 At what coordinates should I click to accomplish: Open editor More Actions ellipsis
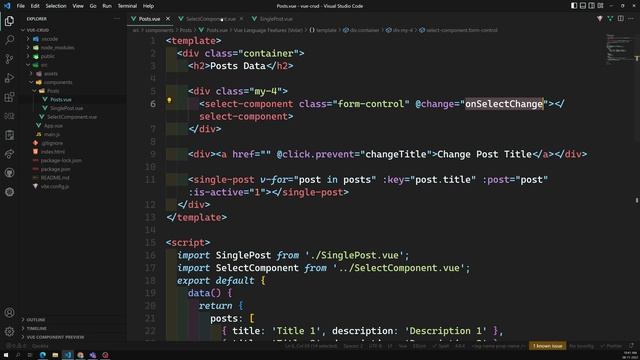(x=631, y=18)
